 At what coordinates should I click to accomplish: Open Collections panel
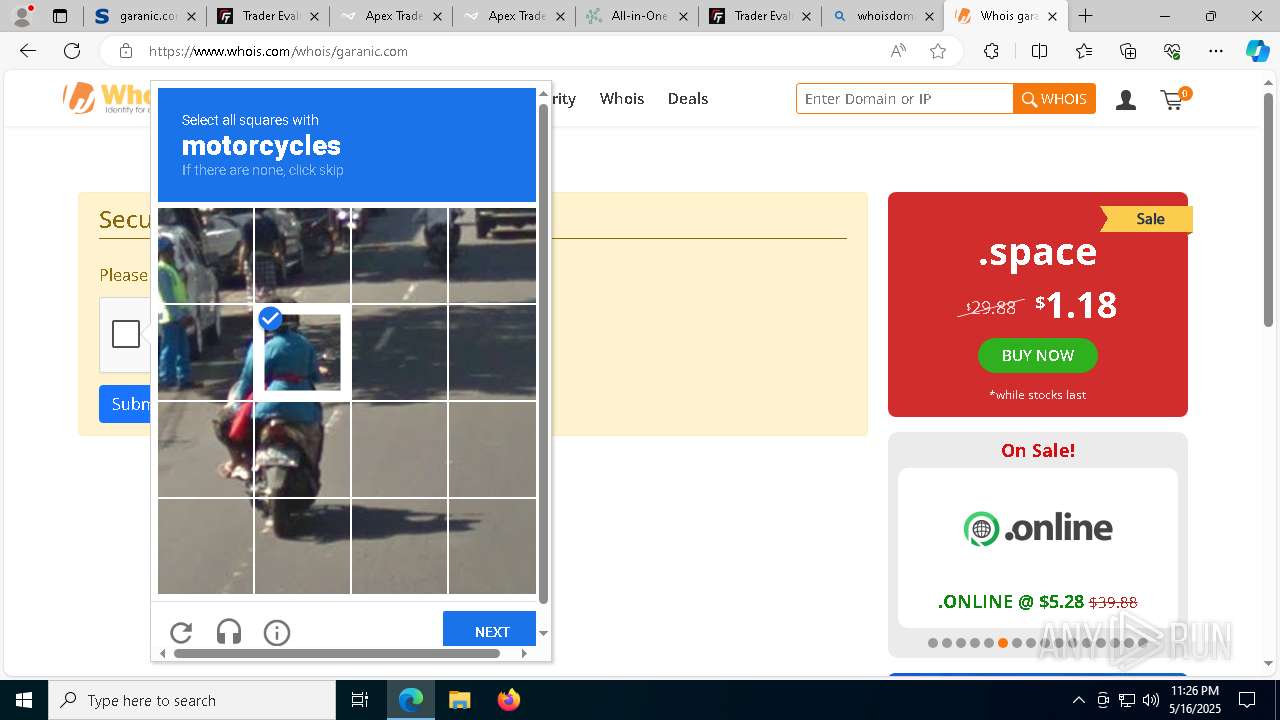point(1128,51)
